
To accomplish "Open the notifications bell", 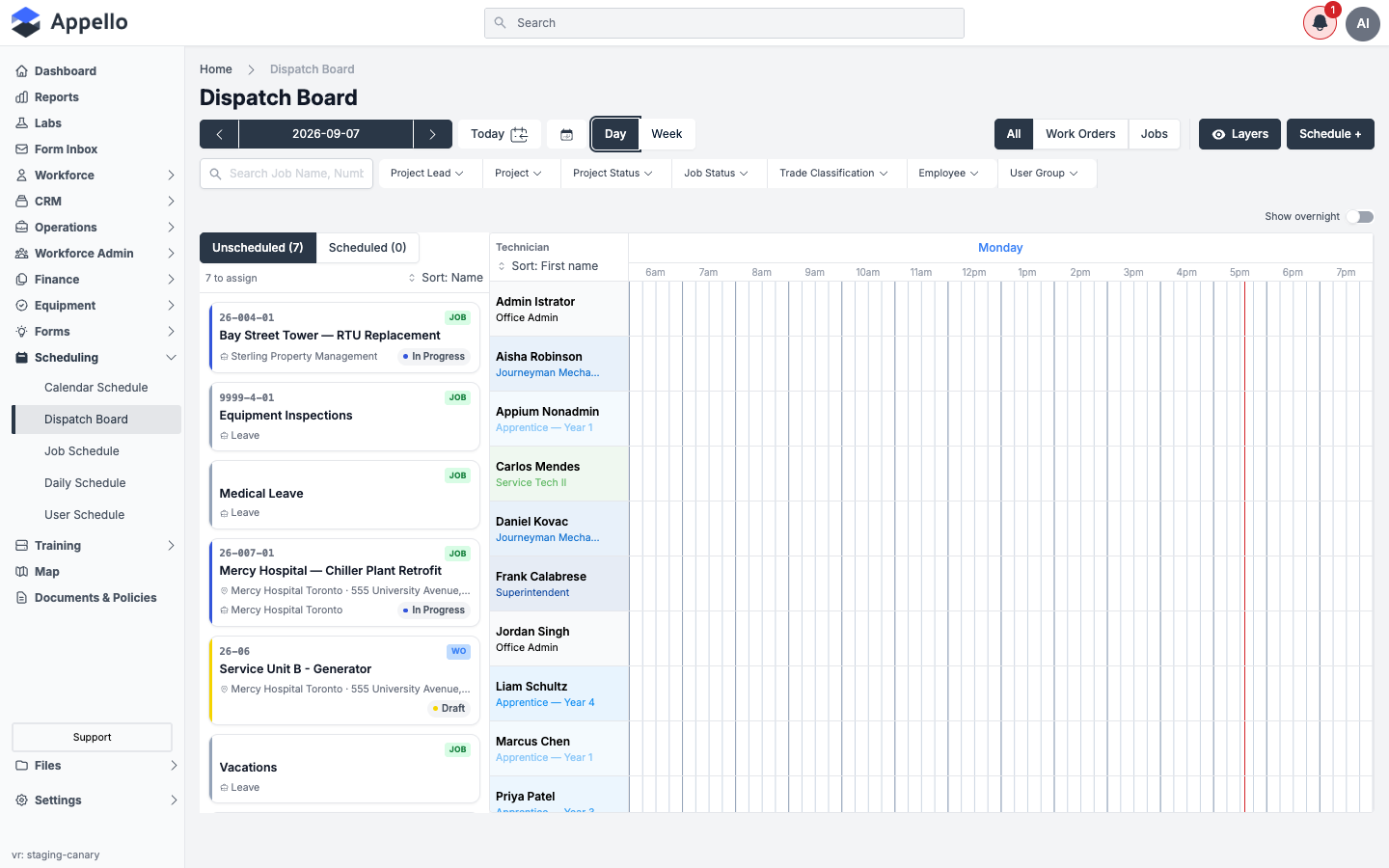I will tap(1320, 23).
